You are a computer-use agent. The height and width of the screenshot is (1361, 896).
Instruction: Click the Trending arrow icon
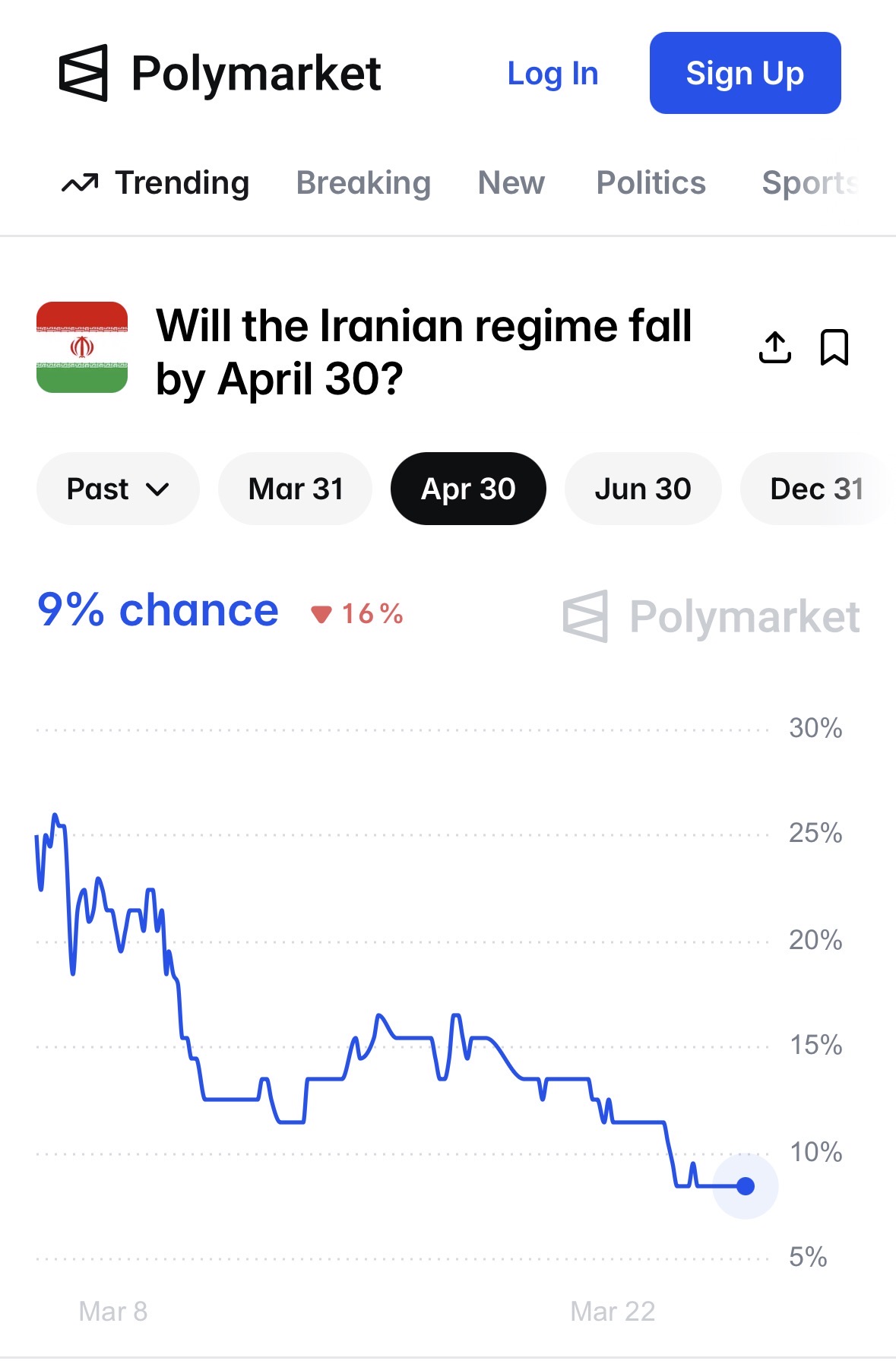click(80, 183)
